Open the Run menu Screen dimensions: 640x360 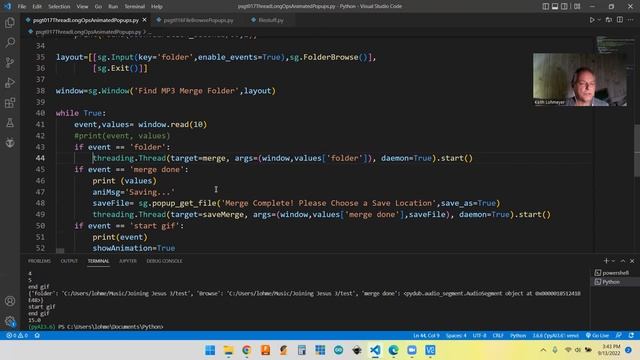[113, 7]
